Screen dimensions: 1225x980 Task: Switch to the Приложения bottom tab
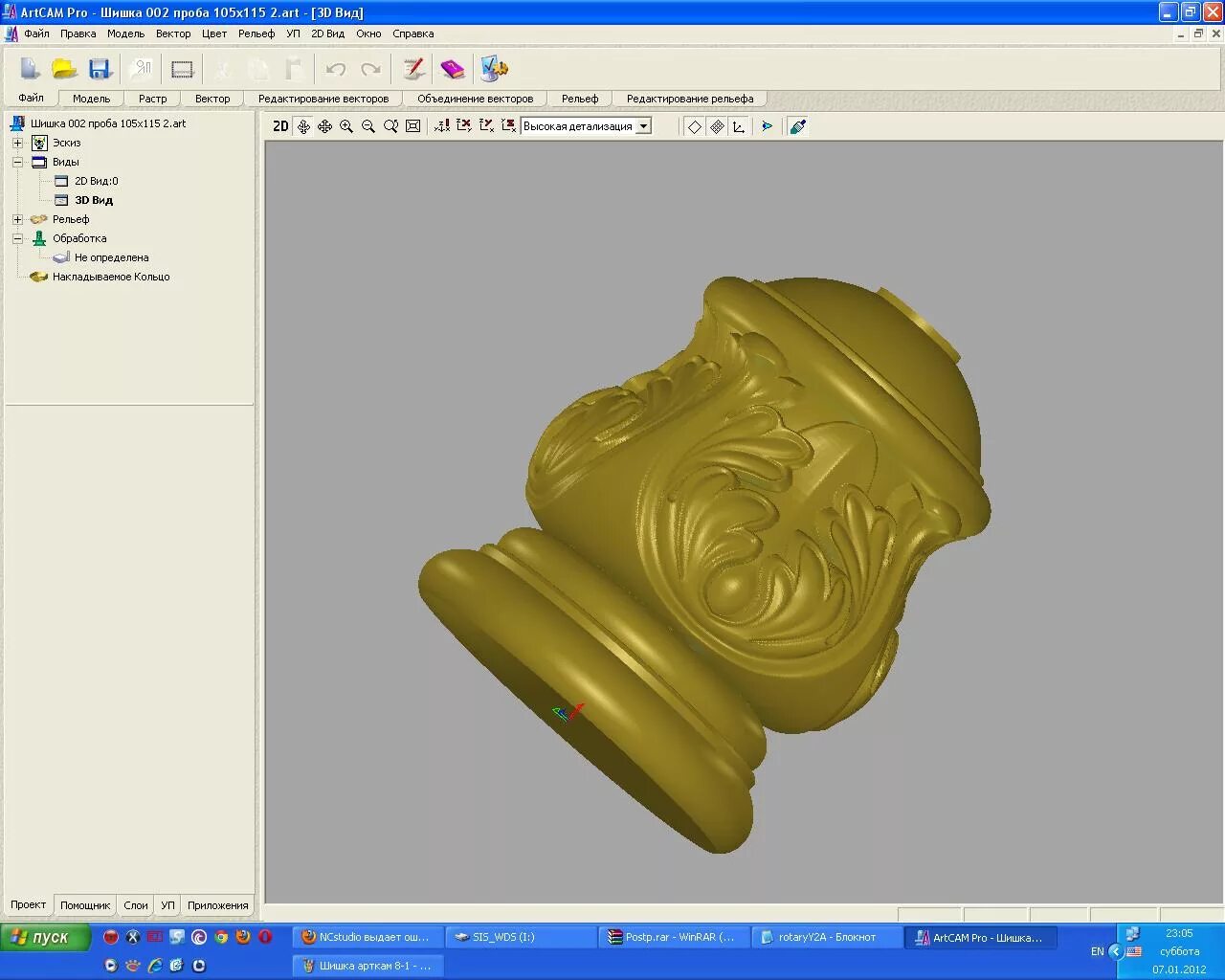tap(218, 905)
